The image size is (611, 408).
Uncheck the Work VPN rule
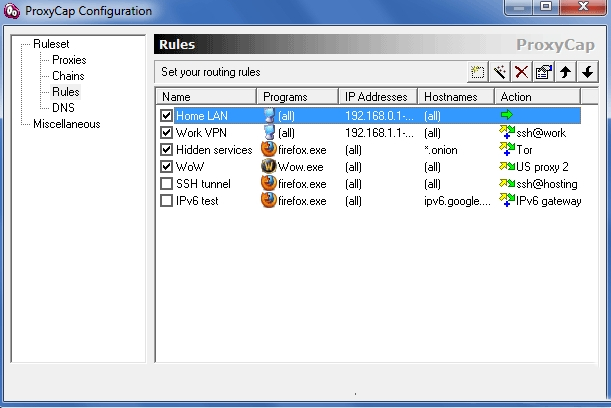tap(167, 133)
